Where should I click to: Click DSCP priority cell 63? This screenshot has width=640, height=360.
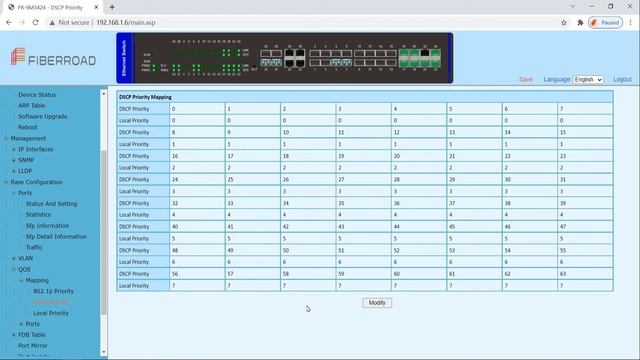tap(585, 274)
